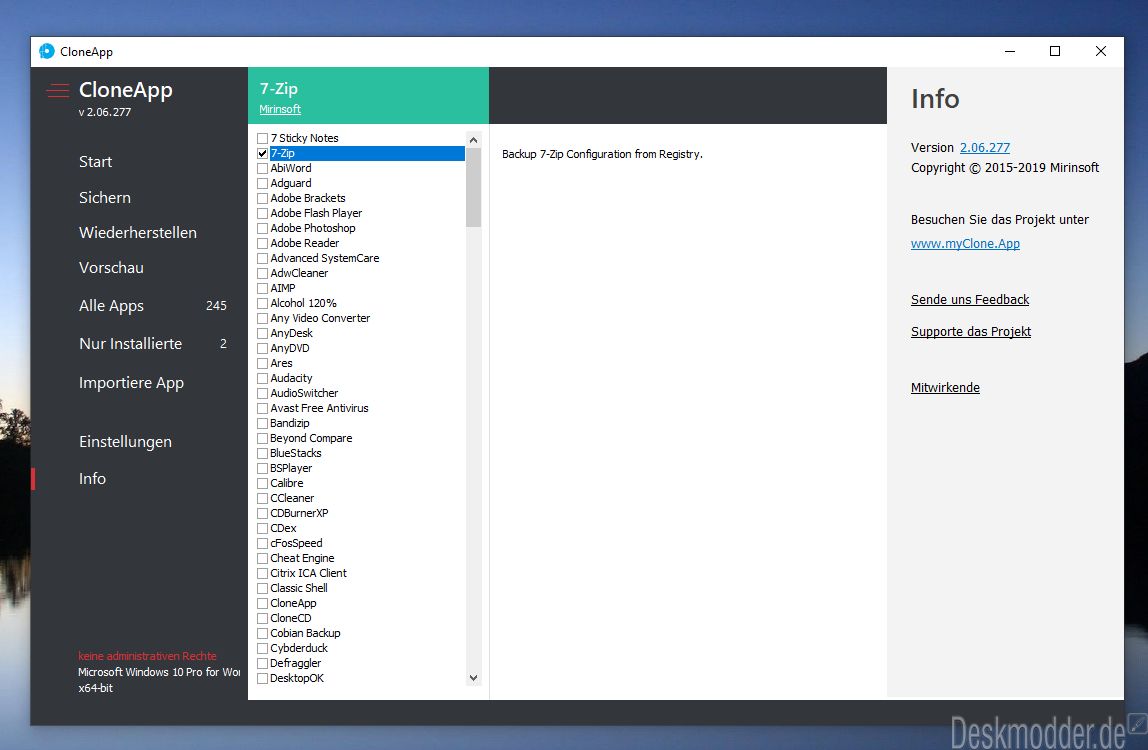Viewport: 1148px width, 750px height.
Task: Select Beyond Compare entry
Action: tap(311, 439)
